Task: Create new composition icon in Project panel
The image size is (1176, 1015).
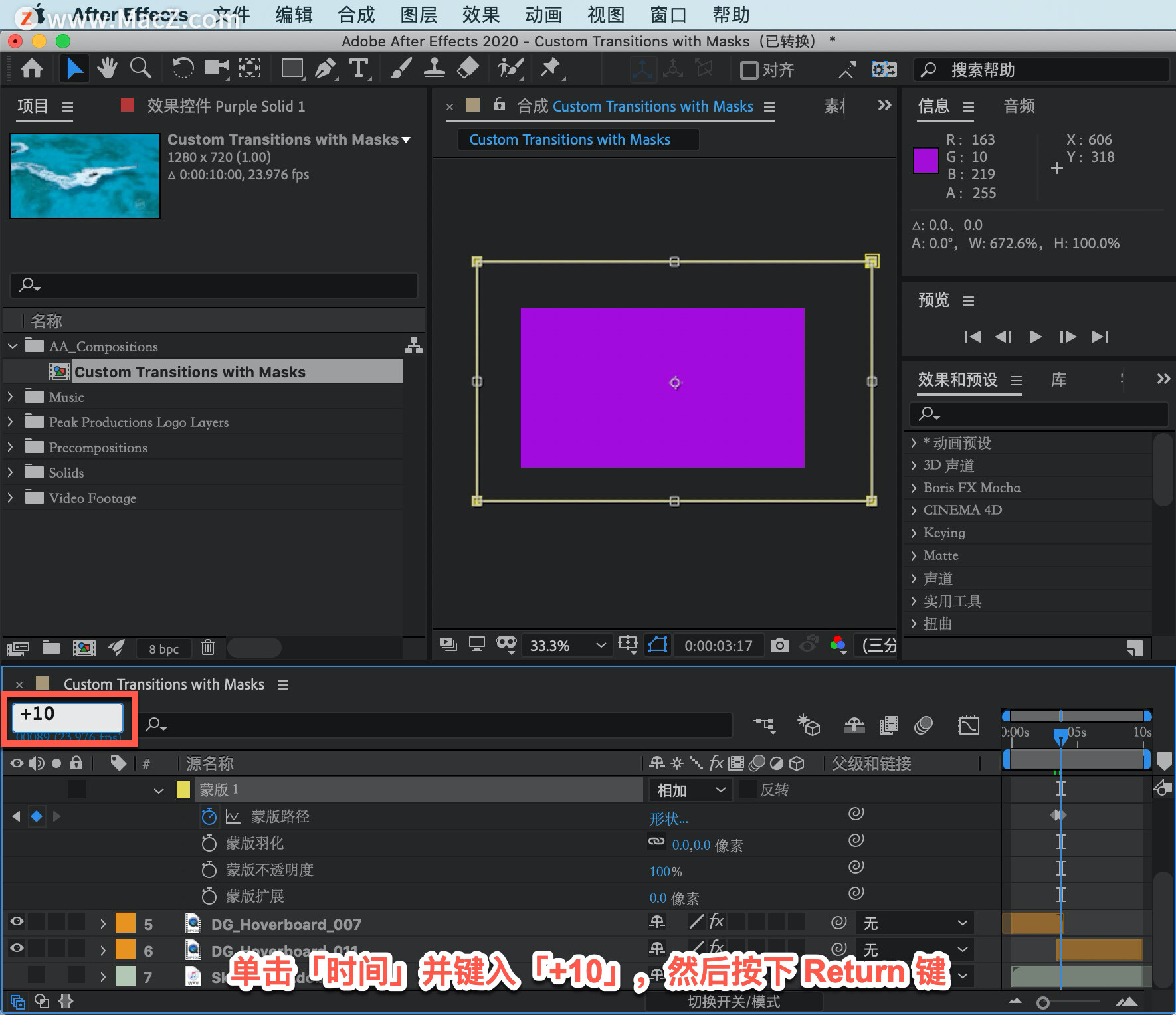Action: [84, 648]
